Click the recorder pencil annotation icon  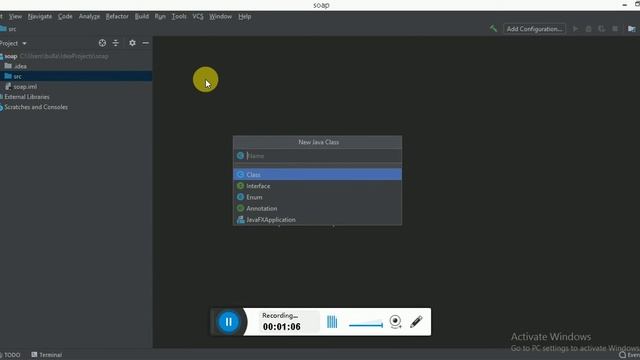[416, 322]
